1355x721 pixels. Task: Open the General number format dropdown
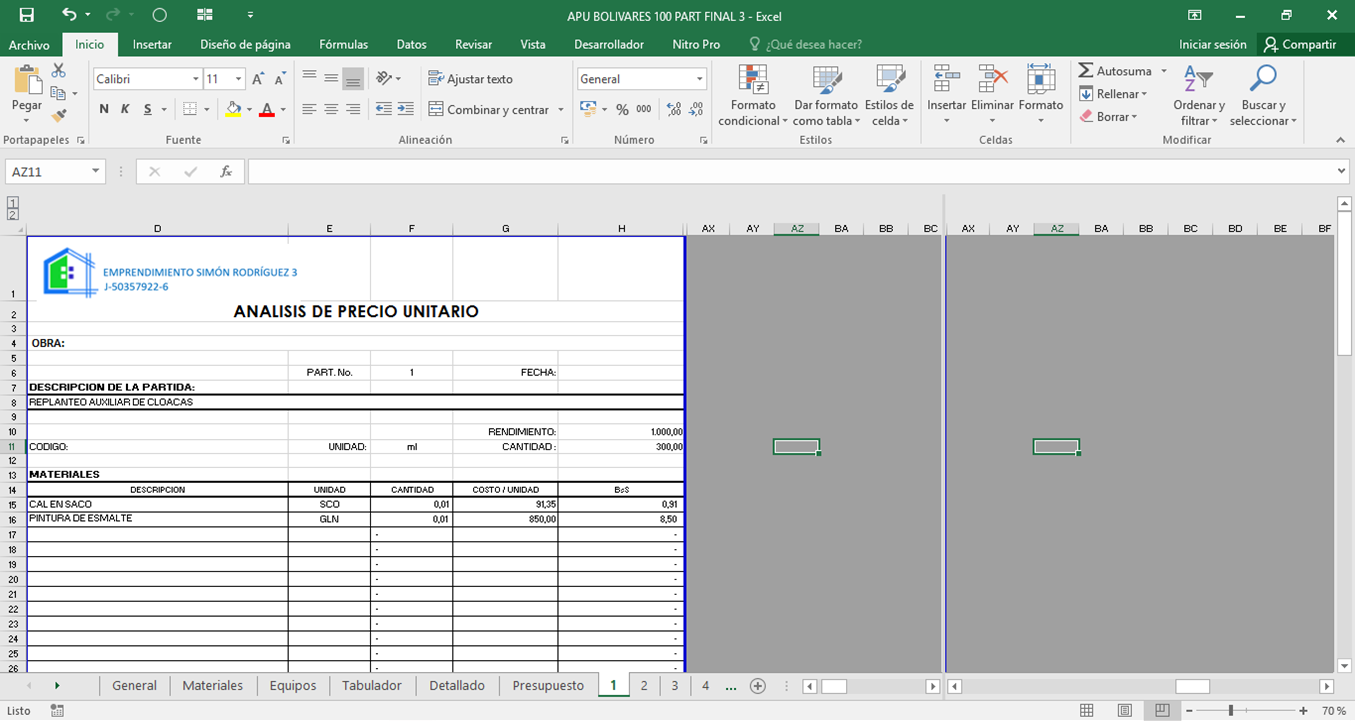click(x=700, y=79)
